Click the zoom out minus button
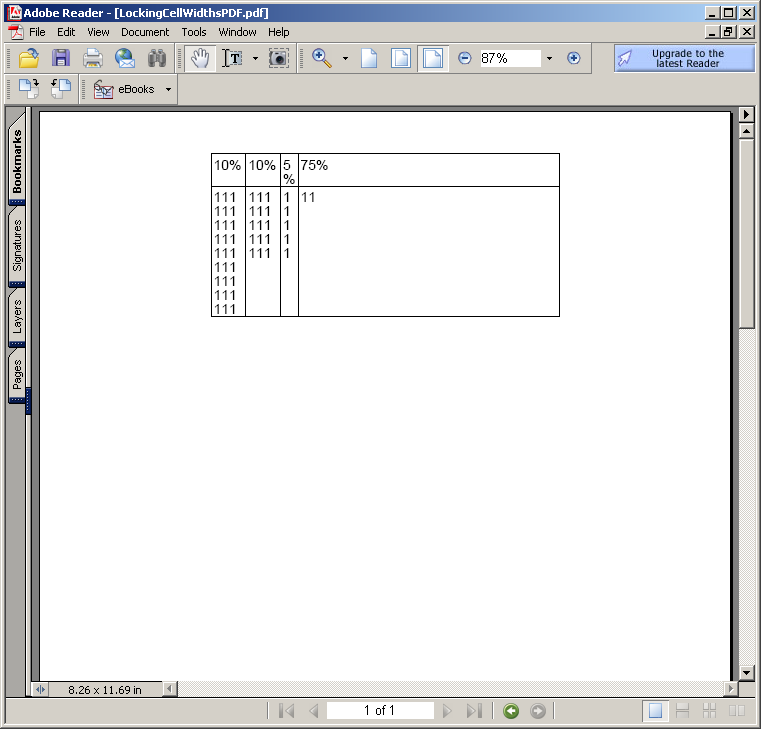The image size is (761, 729). pyautogui.click(x=464, y=58)
